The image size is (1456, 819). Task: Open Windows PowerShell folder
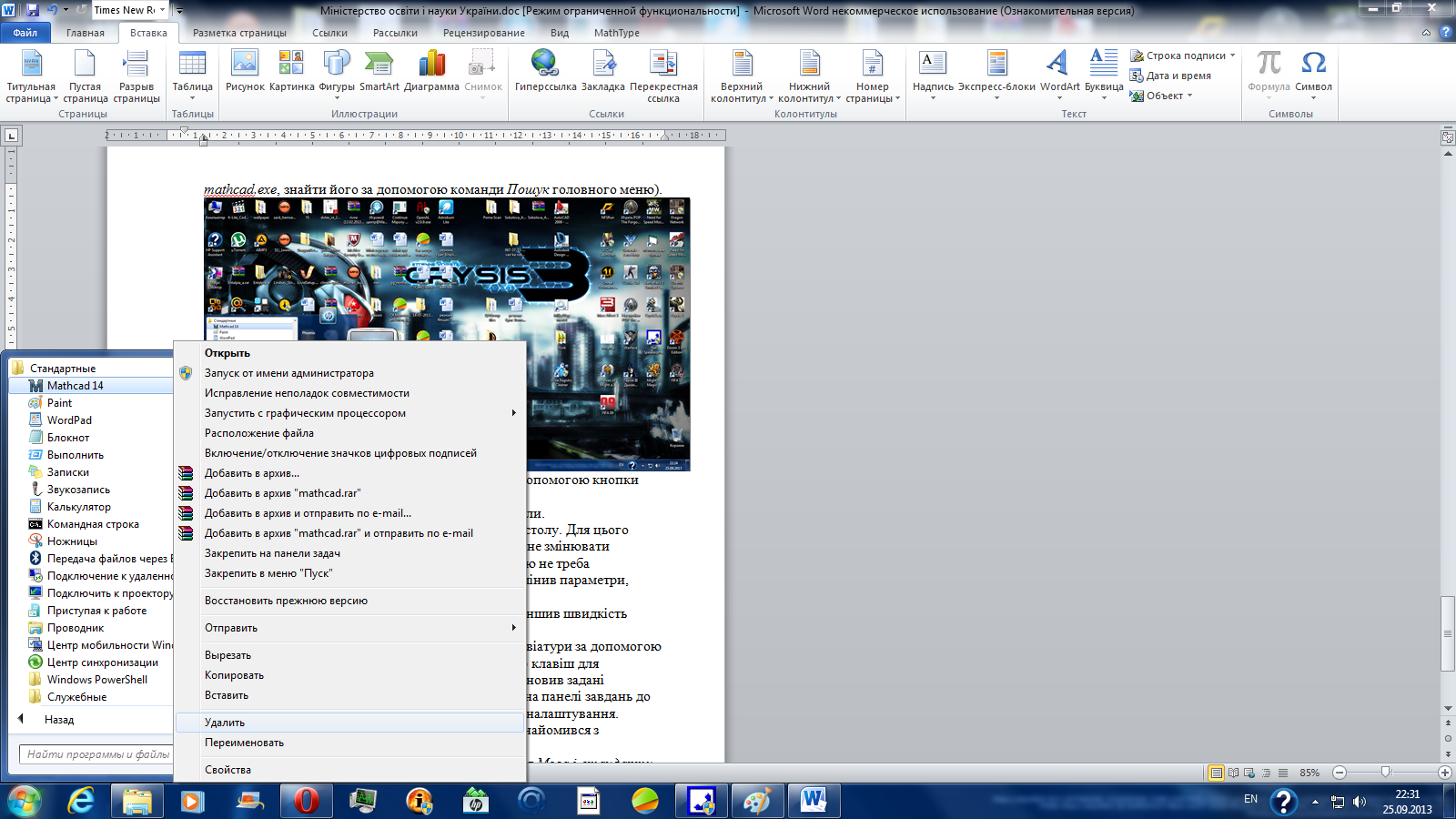click(x=96, y=680)
